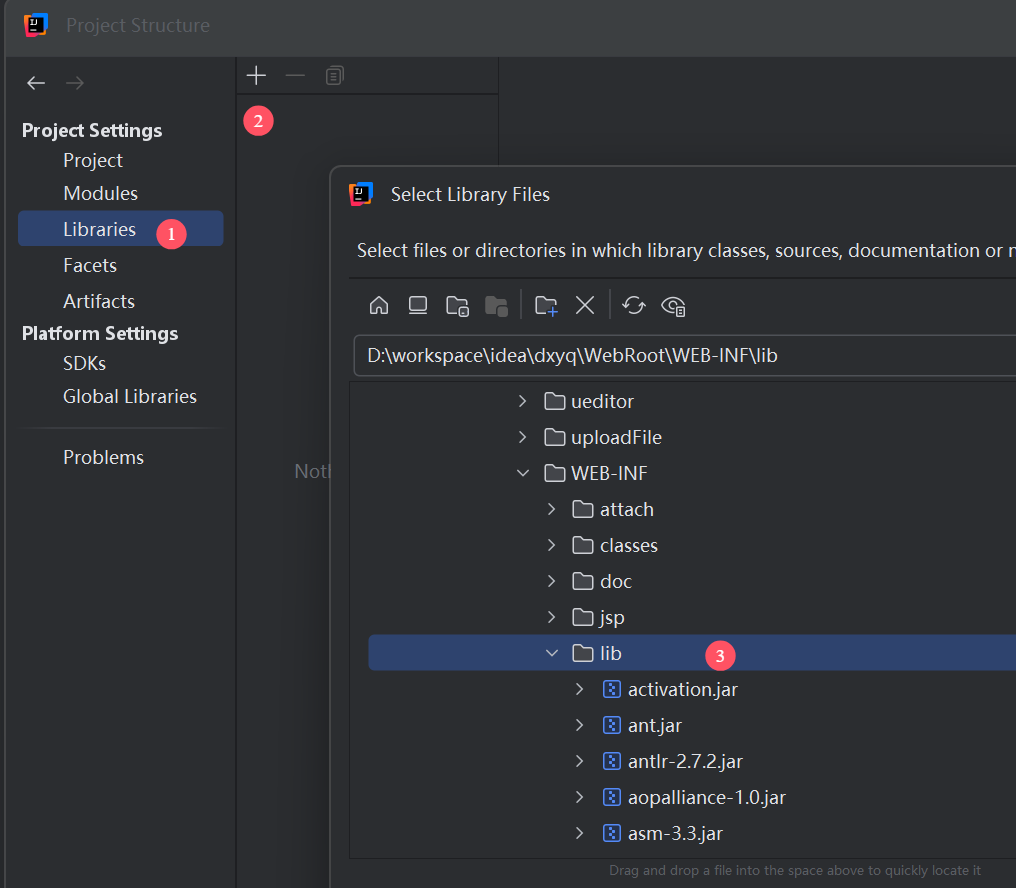Screen dimensions: 1016x888
Task: Toggle show hidden files eye icon
Action: click(x=673, y=306)
